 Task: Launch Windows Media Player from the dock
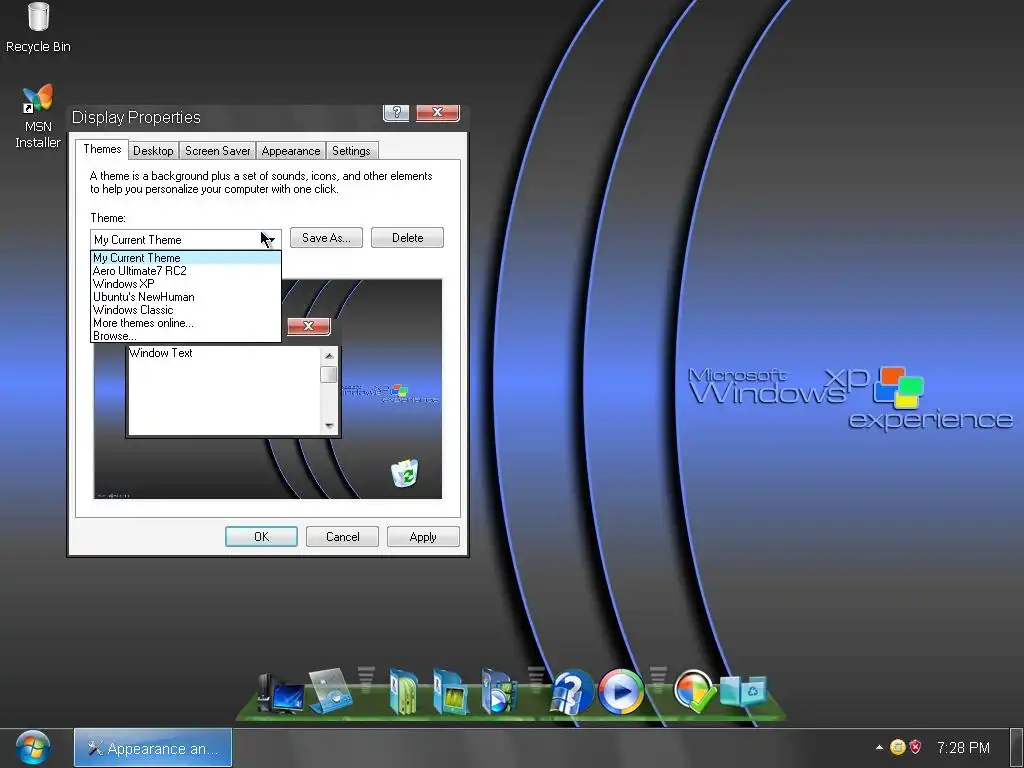(x=620, y=692)
